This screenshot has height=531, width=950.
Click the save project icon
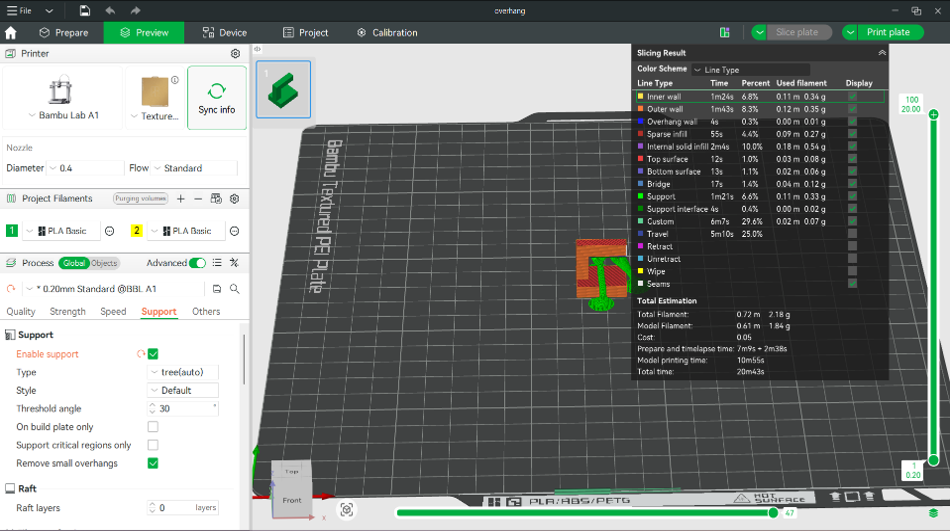[85, 10]
